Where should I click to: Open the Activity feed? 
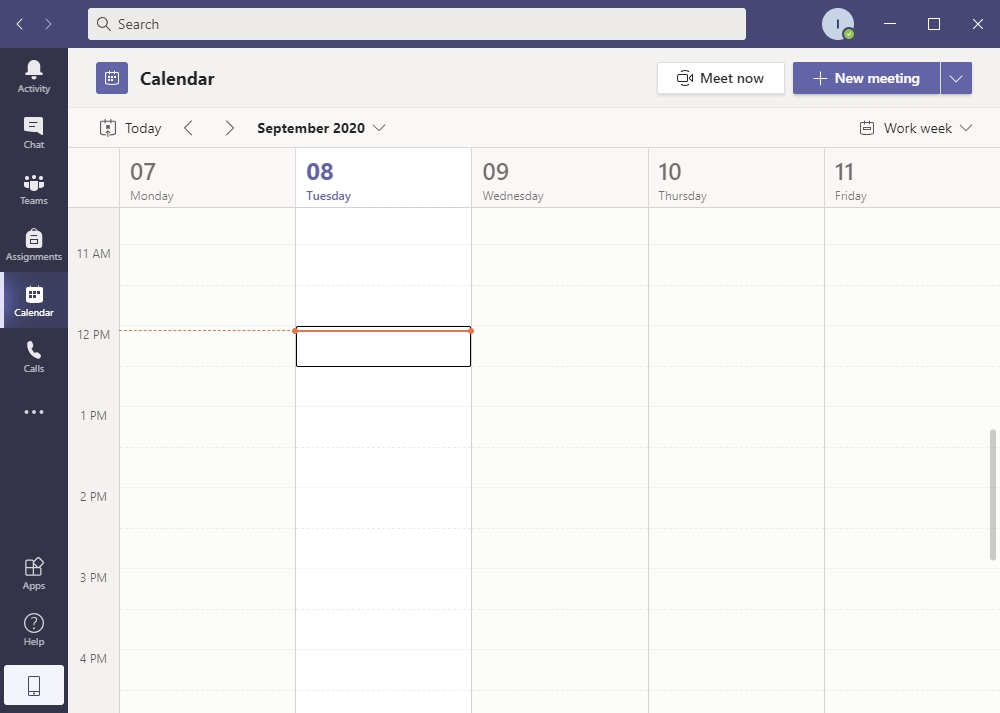(34, 75)
